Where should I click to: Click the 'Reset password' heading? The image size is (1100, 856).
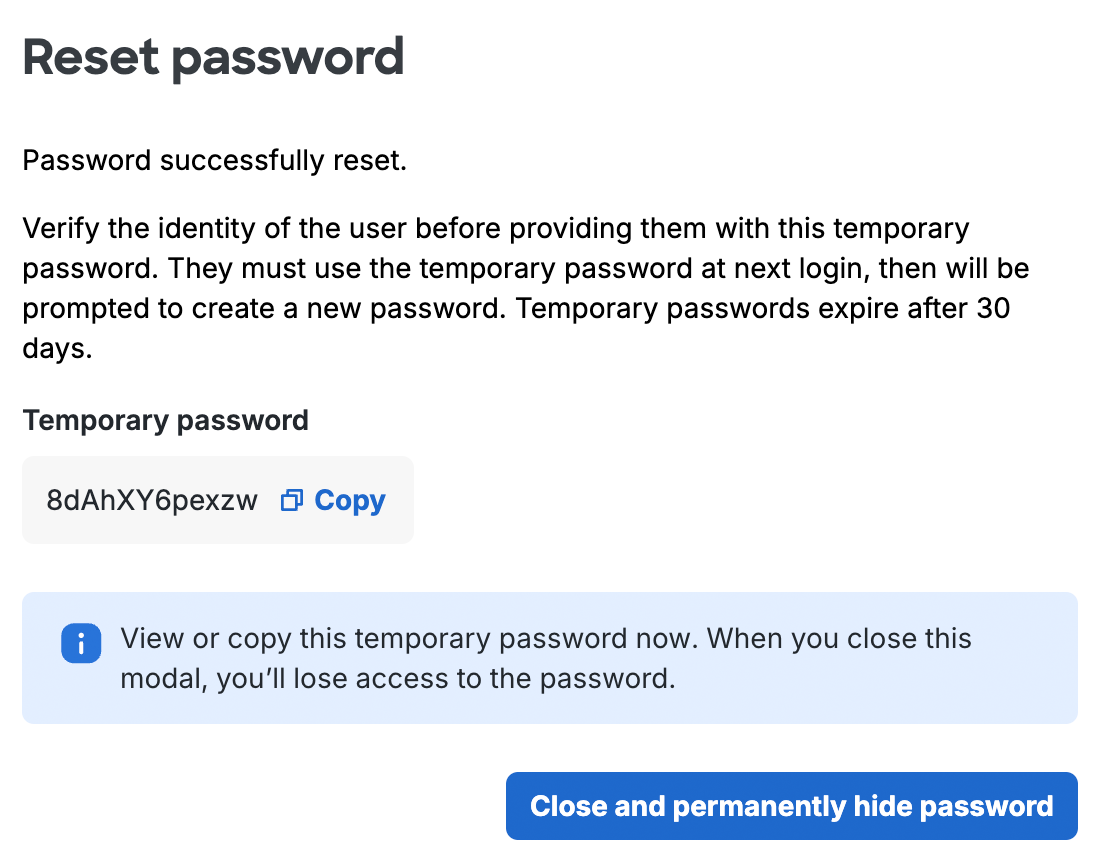click(213, 57)
